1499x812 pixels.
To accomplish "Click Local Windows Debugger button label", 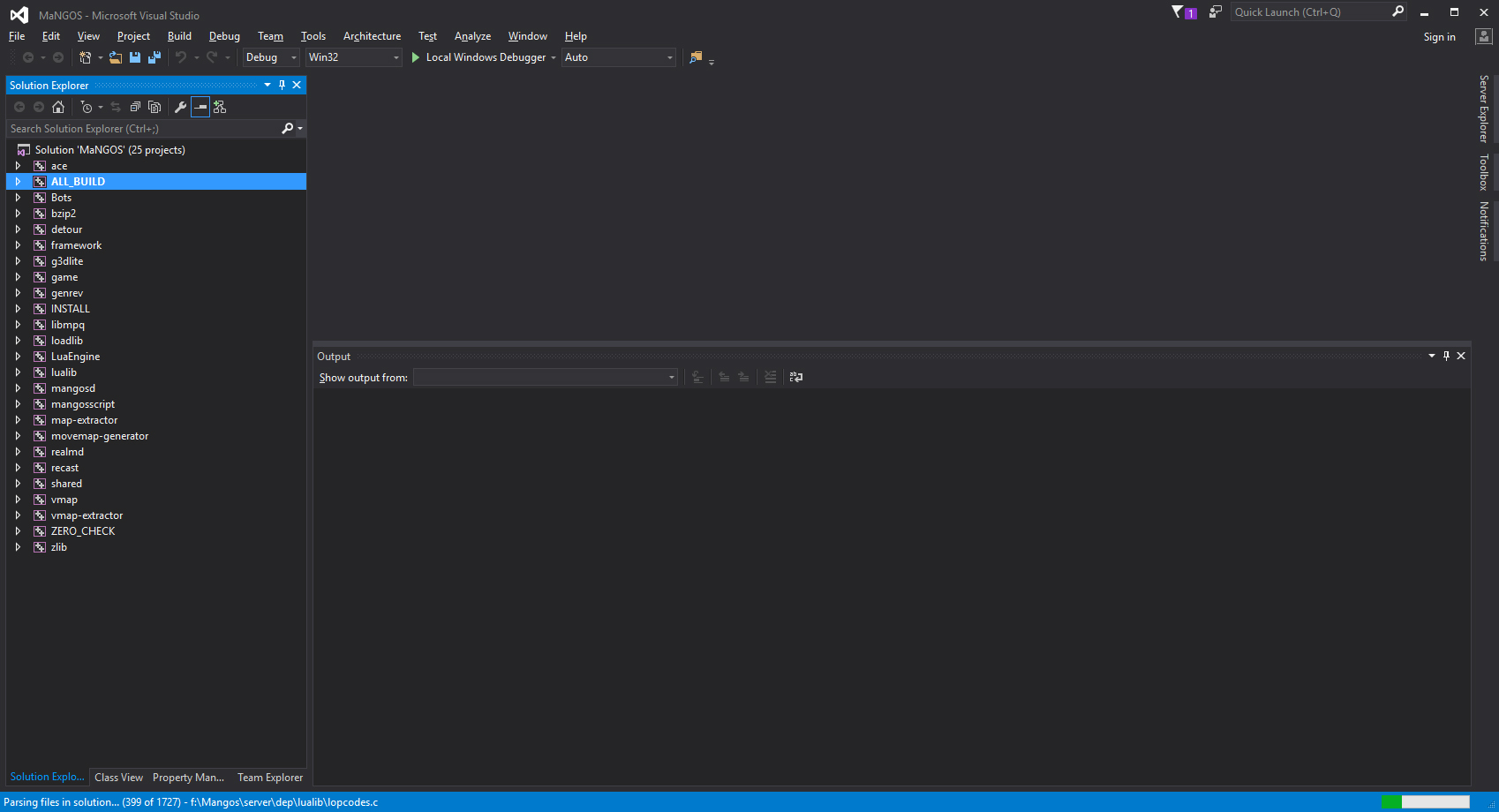I will pyautogui.click(x=486, y=57).
